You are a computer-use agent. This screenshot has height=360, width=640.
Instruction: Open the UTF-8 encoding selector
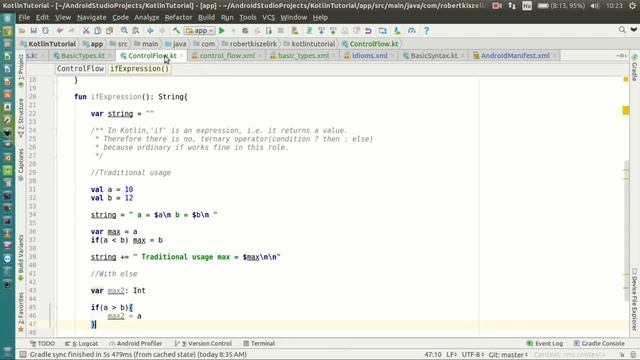pos(473,355)
